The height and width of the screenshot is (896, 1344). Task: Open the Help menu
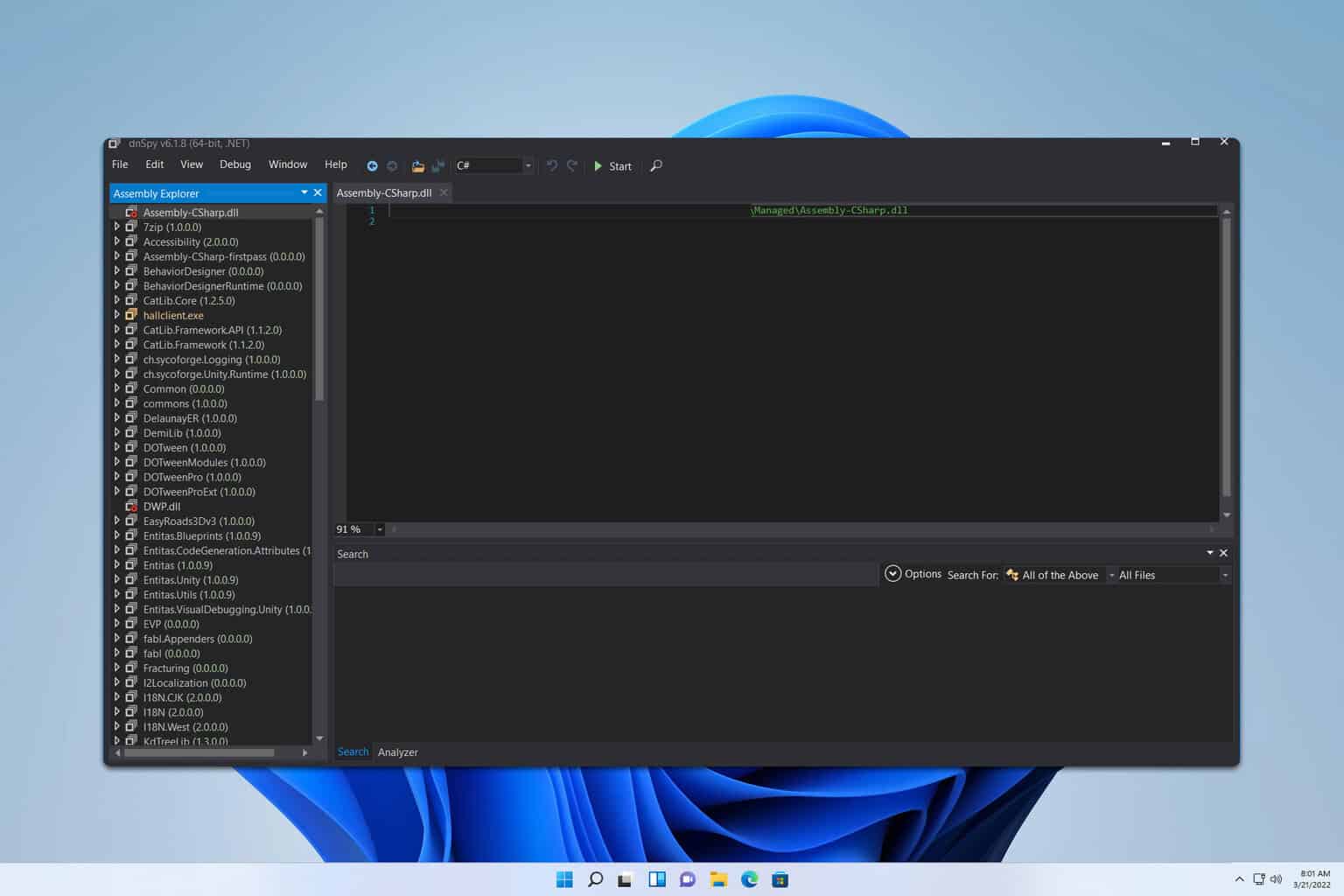point(336,164)
